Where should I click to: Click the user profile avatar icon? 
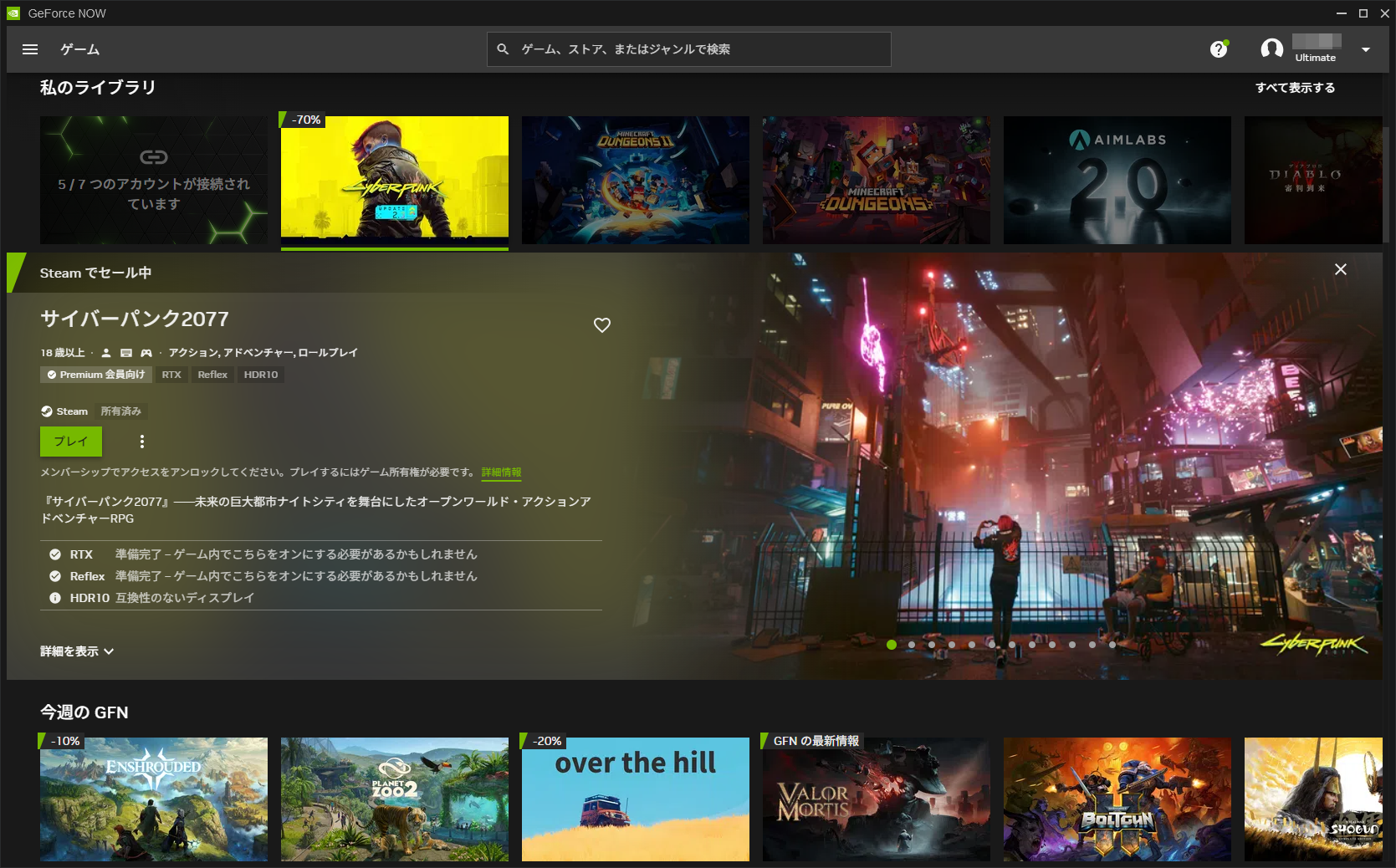(1271, 49)
